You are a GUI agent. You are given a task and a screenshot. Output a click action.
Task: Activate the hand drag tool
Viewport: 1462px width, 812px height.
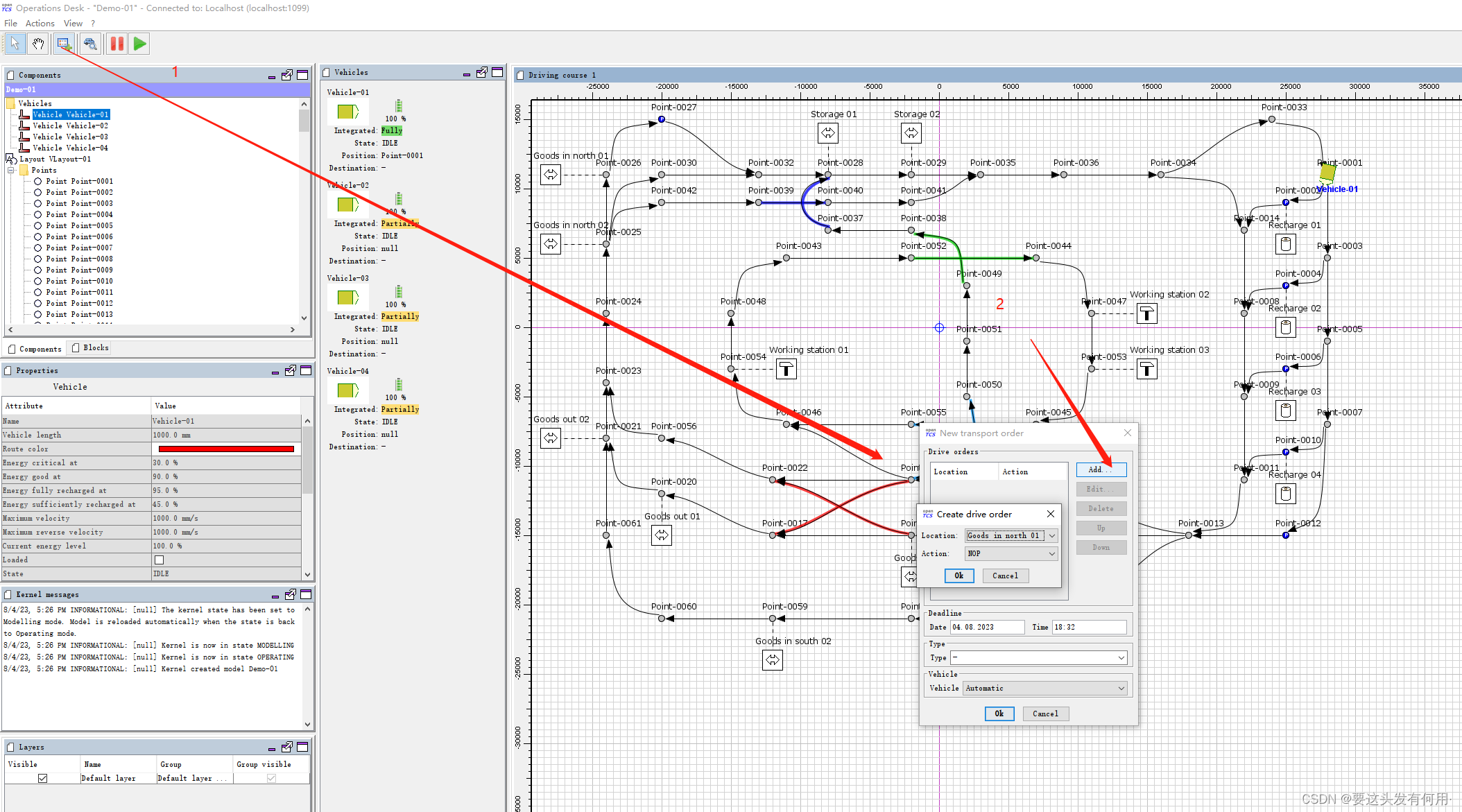[x=38, y=44]
